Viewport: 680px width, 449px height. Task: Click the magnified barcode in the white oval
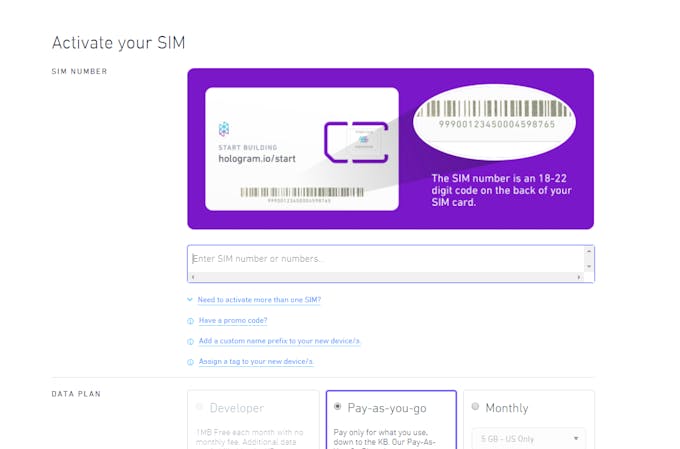494,109
